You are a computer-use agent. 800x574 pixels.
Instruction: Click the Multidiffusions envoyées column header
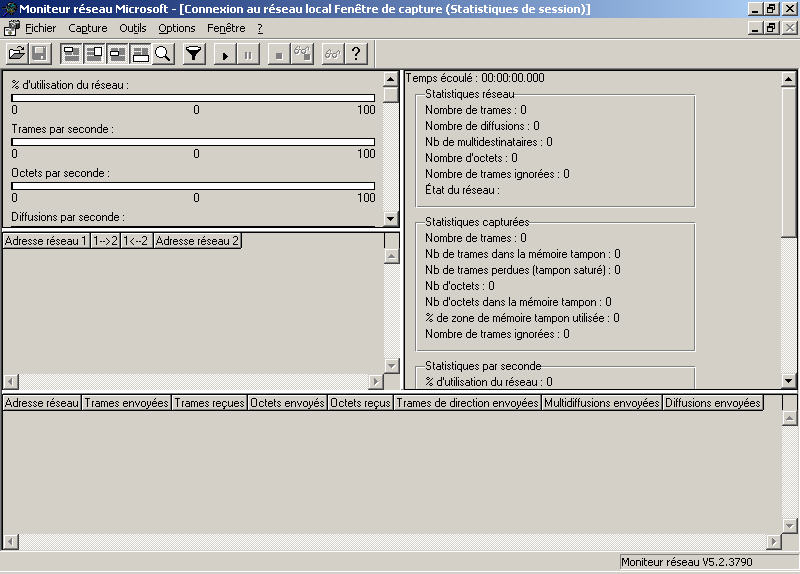(x=602, y=403)
